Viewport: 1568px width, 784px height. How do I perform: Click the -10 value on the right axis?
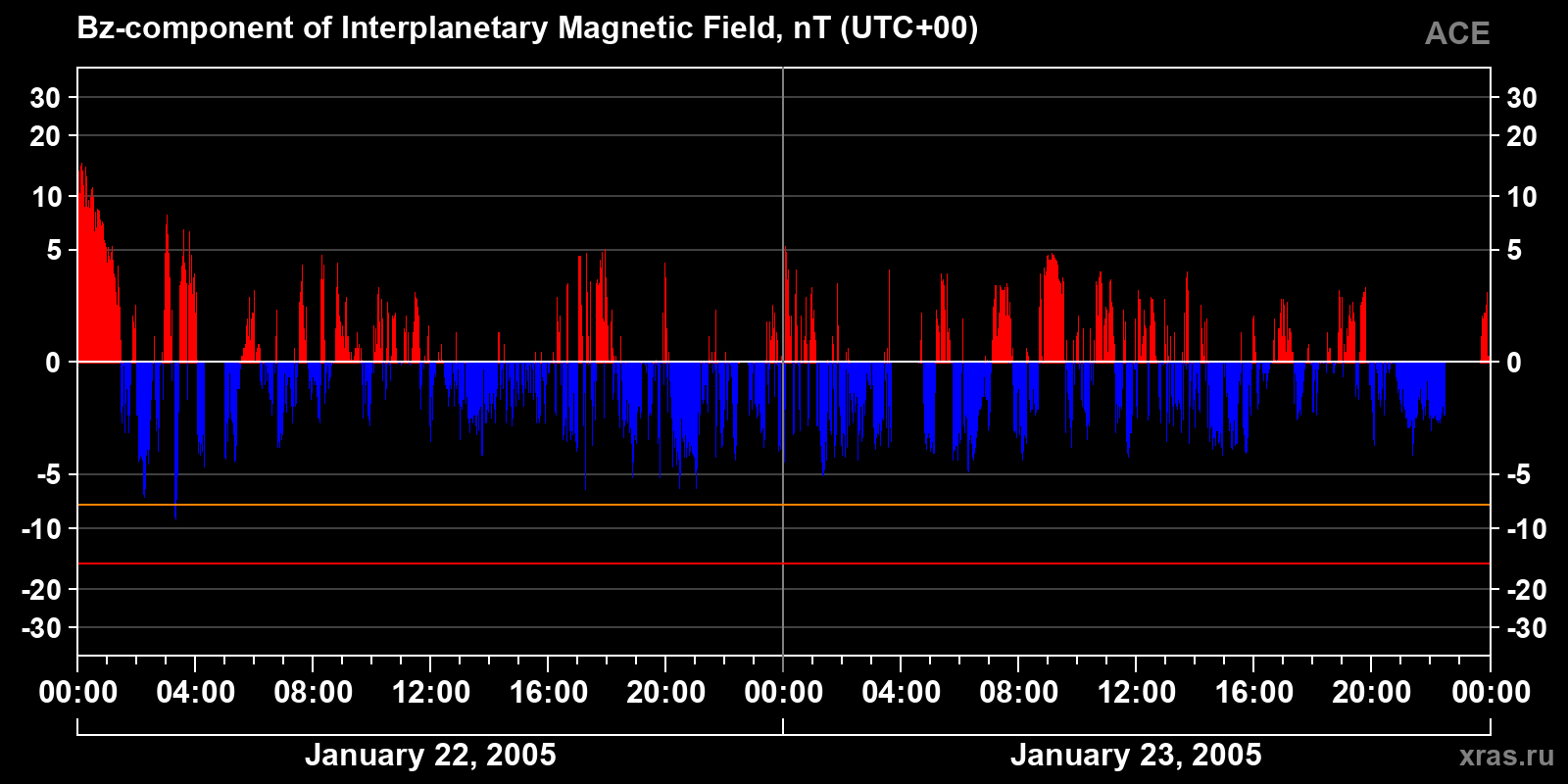coord(1526,529)
